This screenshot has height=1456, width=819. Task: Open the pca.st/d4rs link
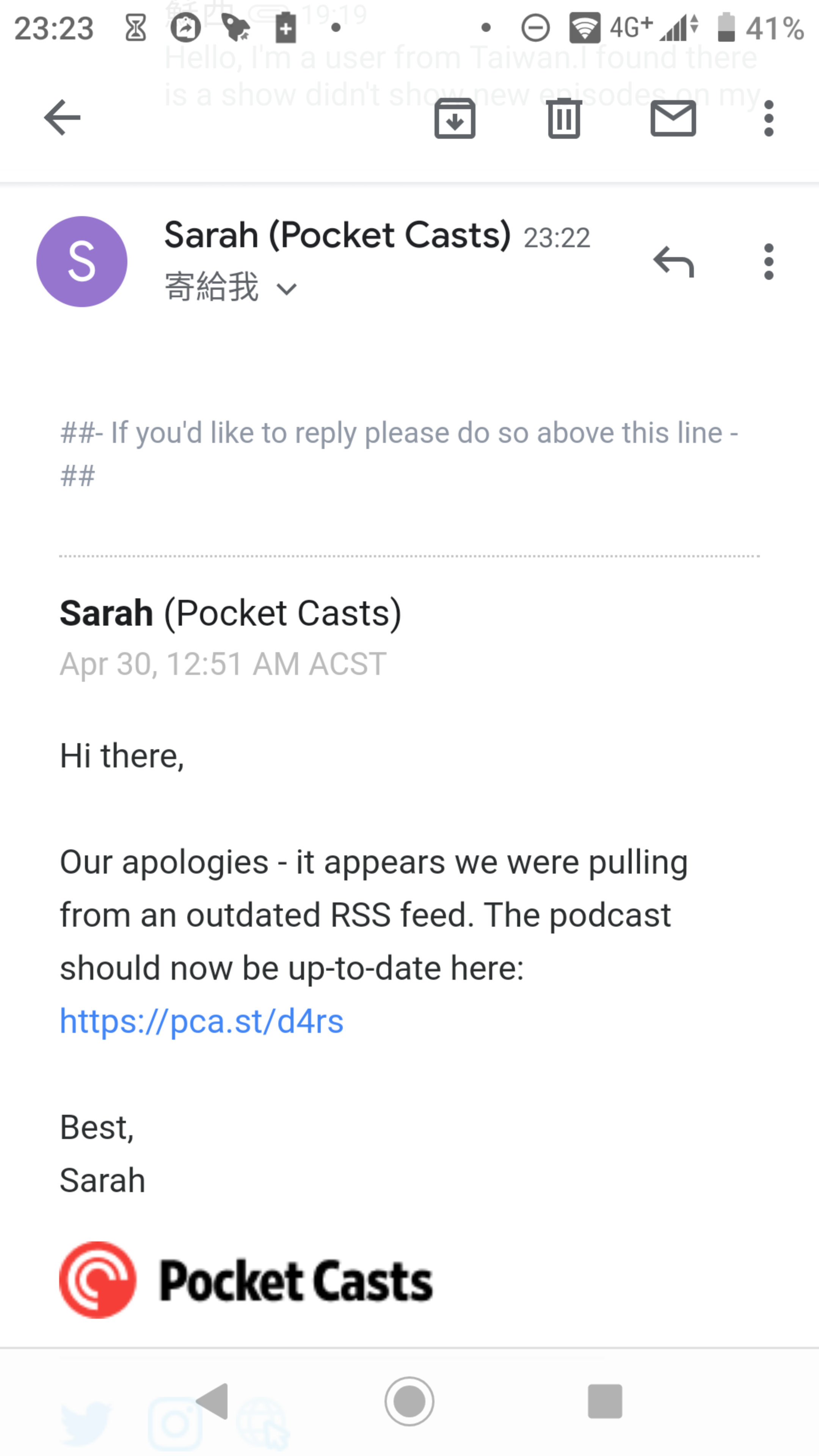[202, 1021]
